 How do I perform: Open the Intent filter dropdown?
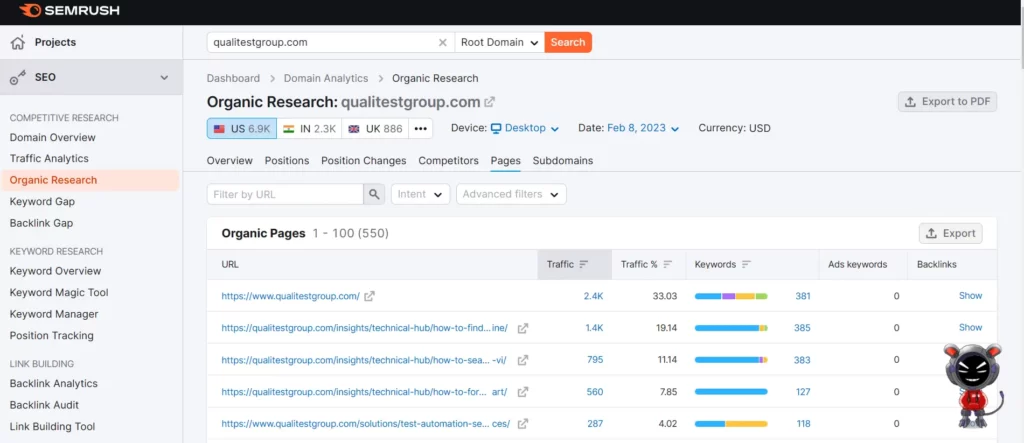pos(421,194)
